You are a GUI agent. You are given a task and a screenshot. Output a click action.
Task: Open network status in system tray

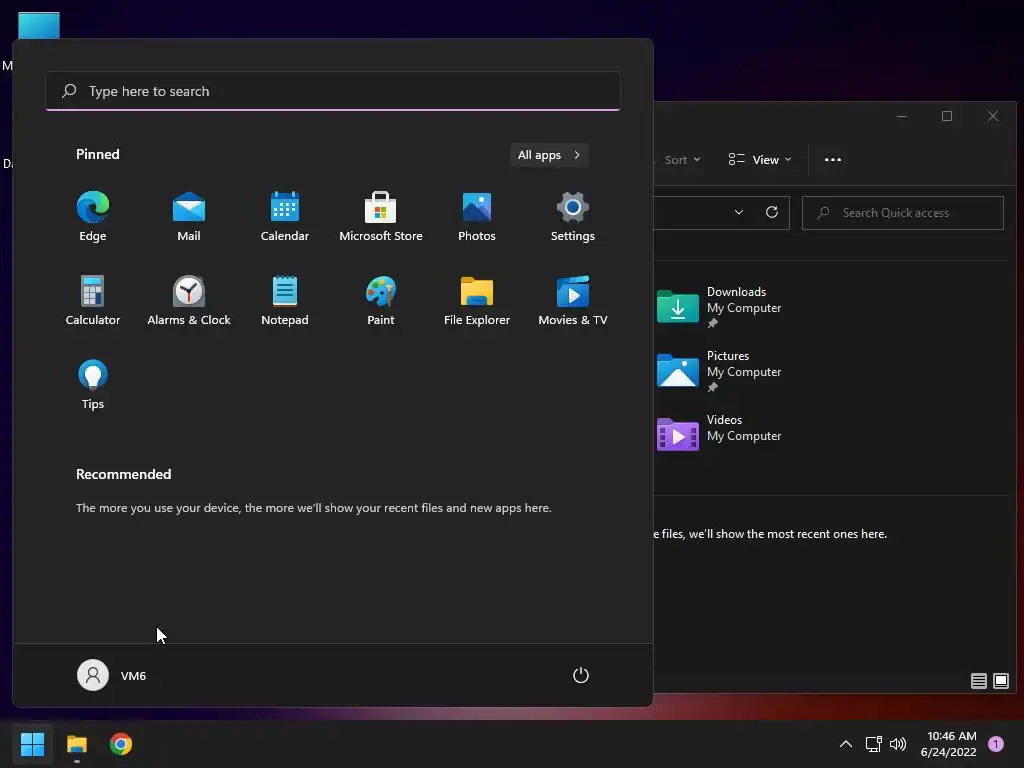873,744
